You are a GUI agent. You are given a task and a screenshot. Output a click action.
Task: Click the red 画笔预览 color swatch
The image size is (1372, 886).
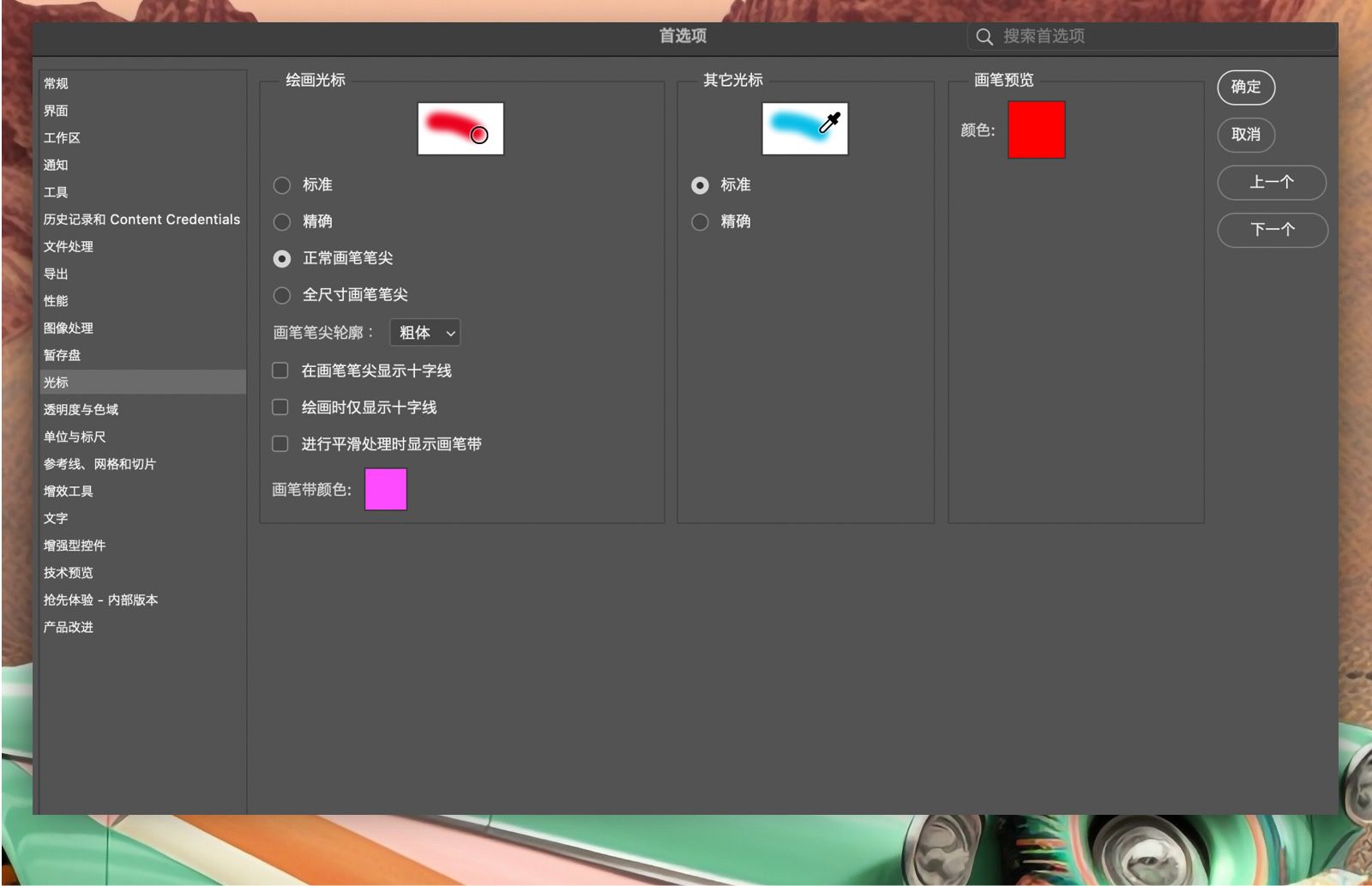(1037, 130)
